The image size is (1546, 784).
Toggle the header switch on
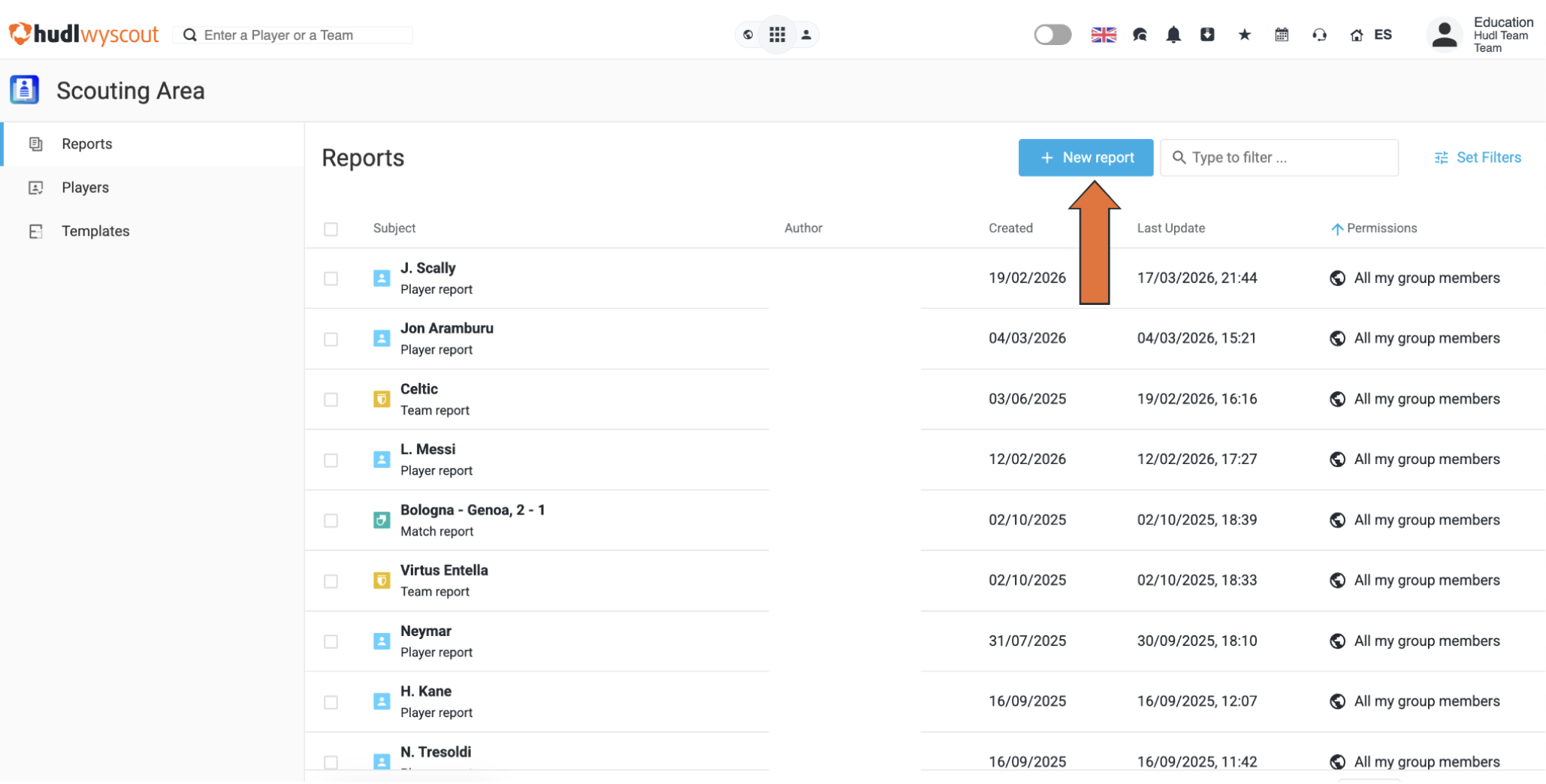[x=1052, y=35]
